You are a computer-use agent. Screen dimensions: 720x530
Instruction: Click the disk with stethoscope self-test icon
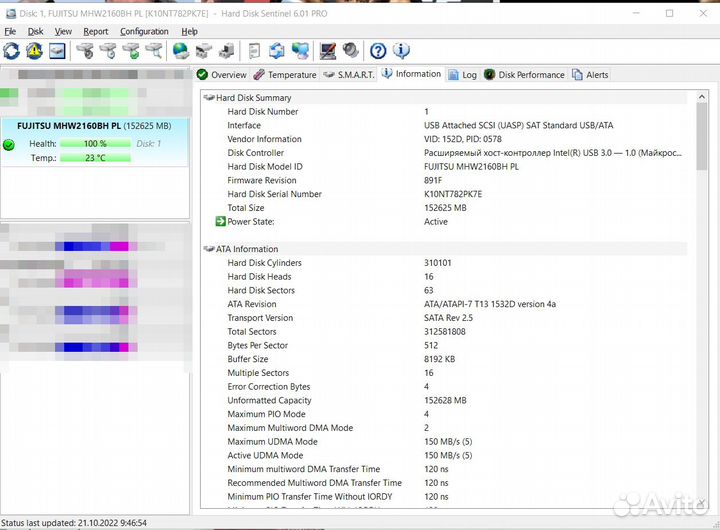(85, 51)
